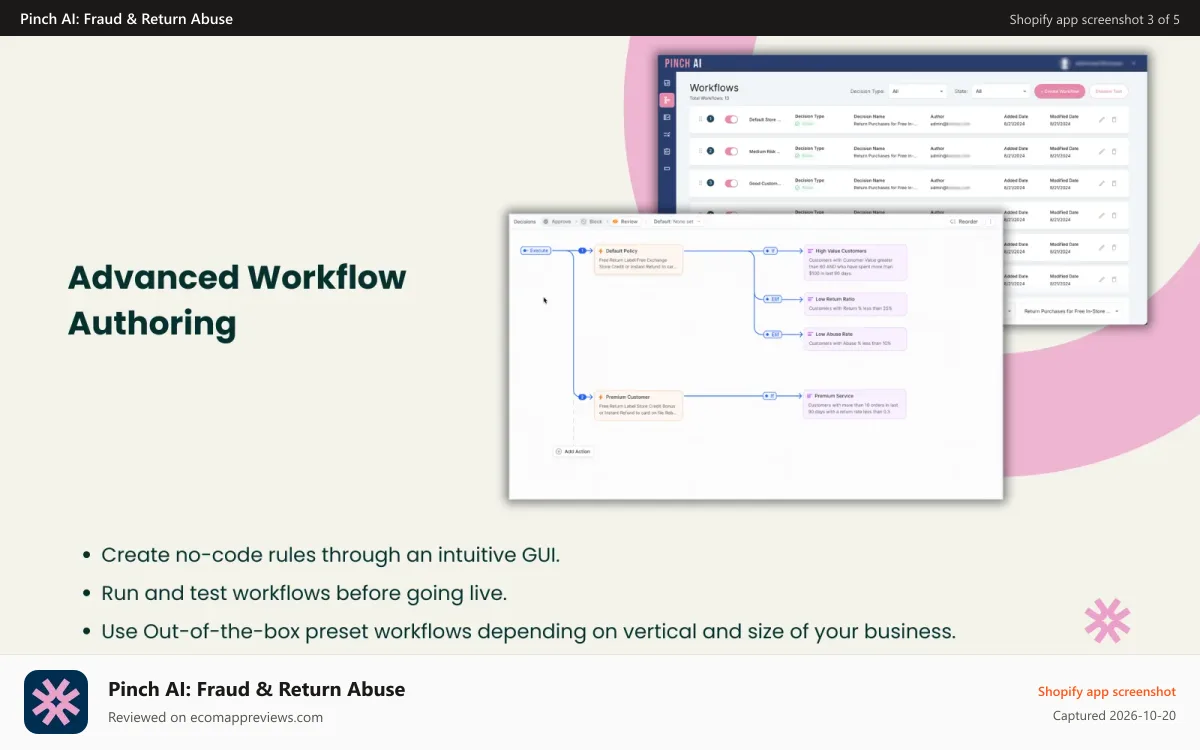Image resolution: width=1200 pixels, height=750 pixels.
Task: Open the highlighted Workflows icon in the sidebar
Action: click(x=667, y=100)
